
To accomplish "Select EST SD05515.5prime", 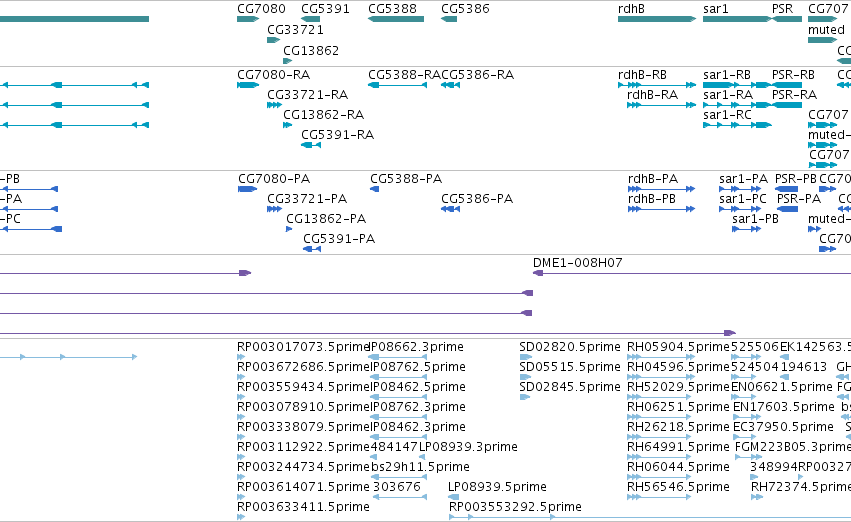I will (570, 367).
